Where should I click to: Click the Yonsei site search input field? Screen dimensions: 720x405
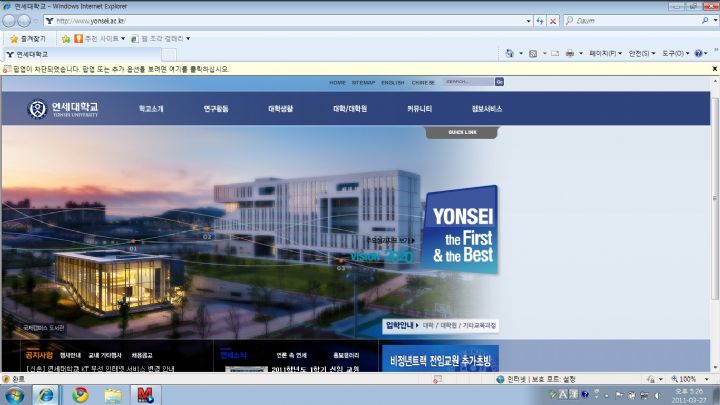click(468, 82)
